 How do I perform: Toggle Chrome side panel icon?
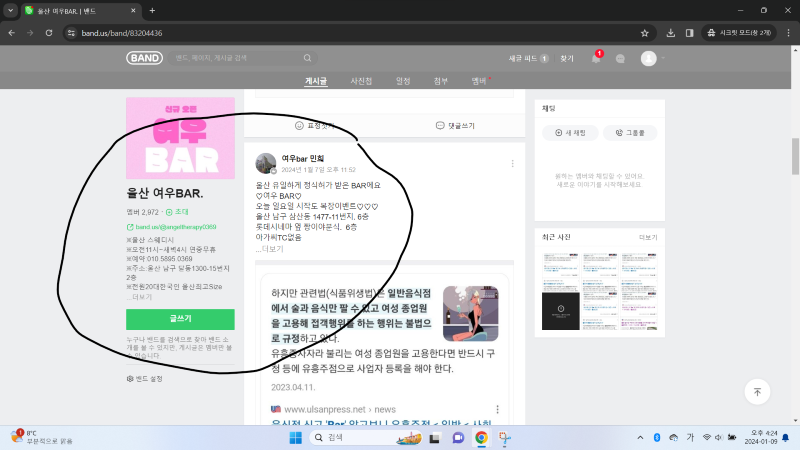(x=689, y=33)
